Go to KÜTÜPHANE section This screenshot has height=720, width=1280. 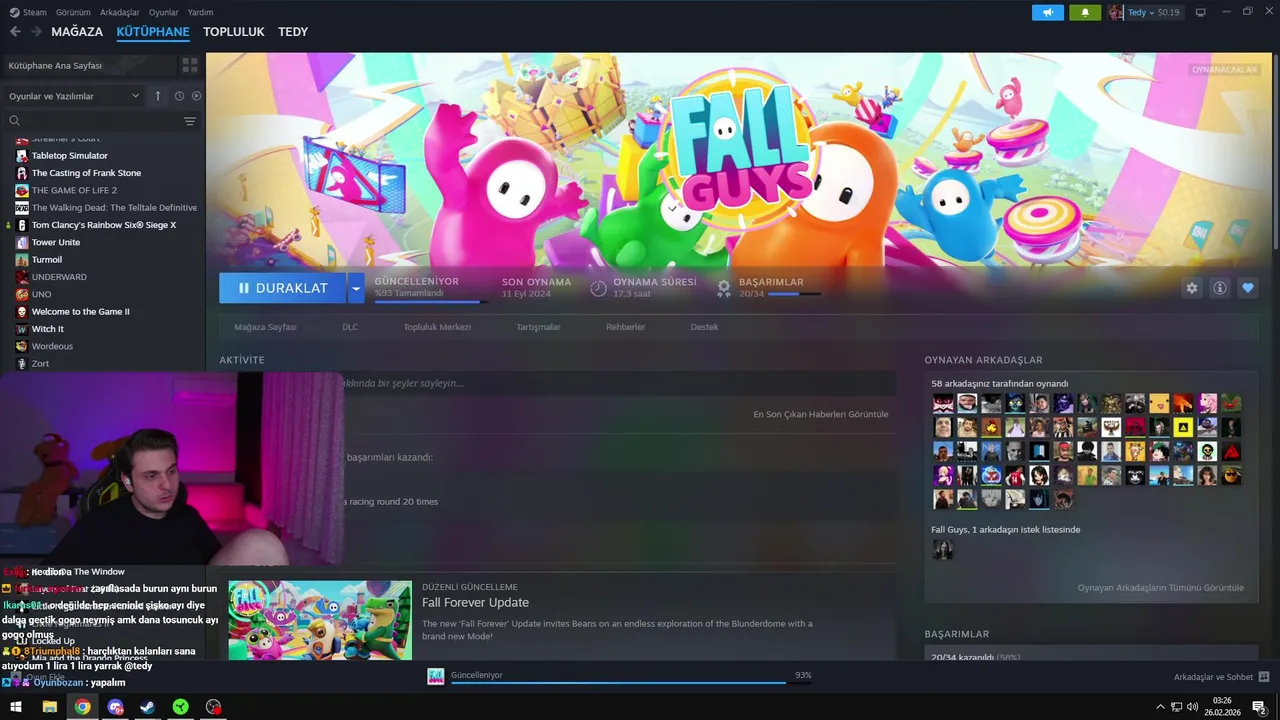153,32
